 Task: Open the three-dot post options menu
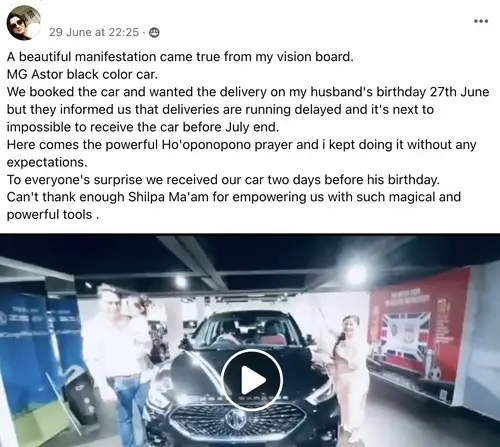pyautogui.click(x=481, y=21)
